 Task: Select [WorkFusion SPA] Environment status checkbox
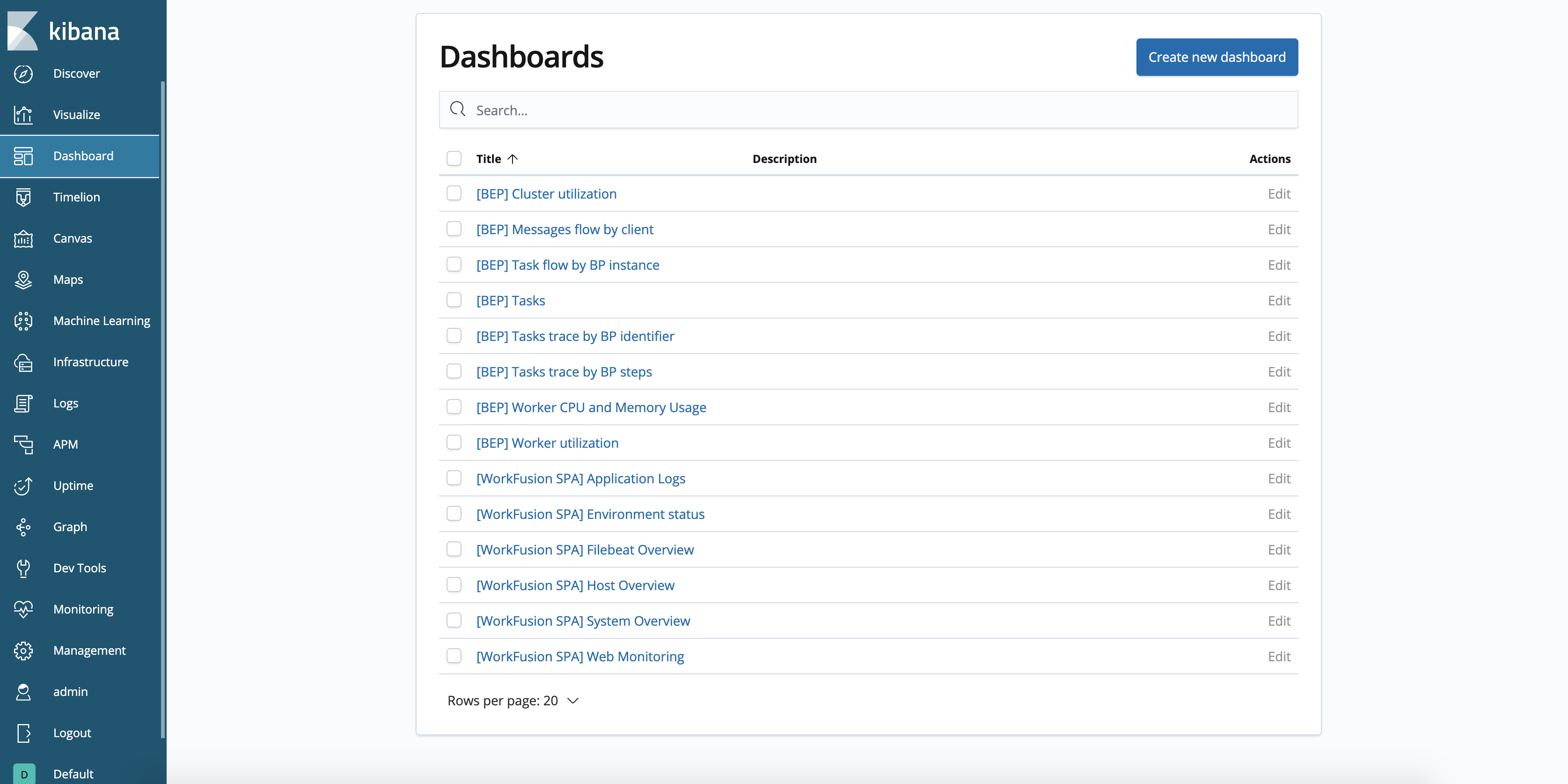[454, 513]
